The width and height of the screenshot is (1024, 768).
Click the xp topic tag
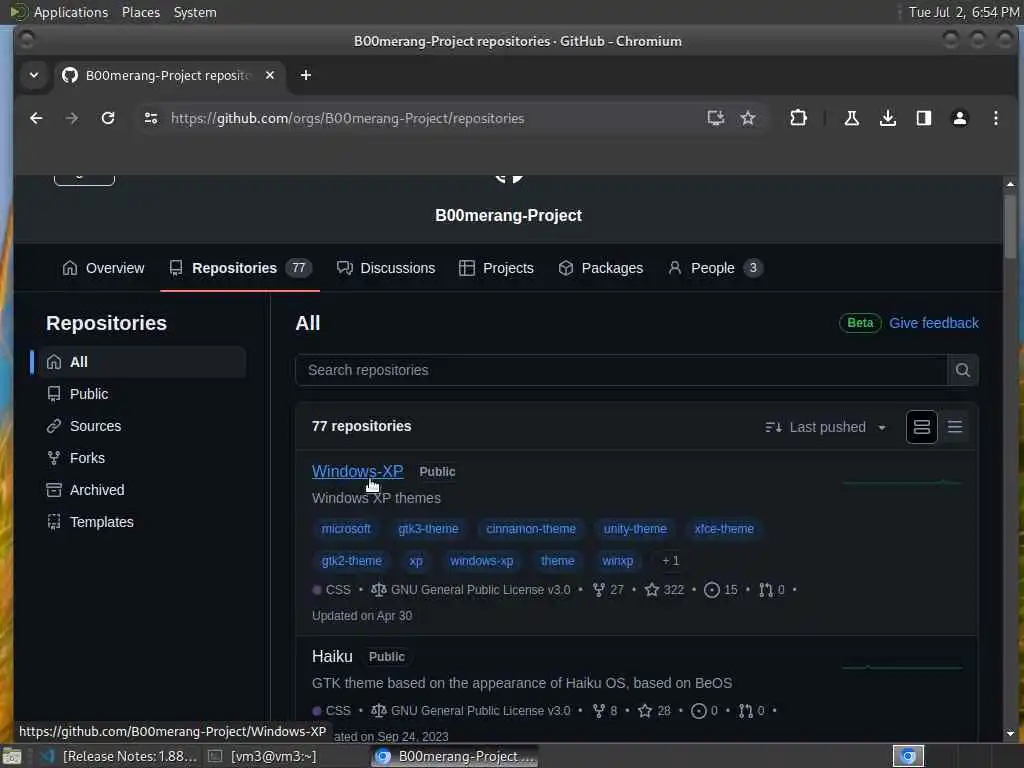click(x=416, y=561)
